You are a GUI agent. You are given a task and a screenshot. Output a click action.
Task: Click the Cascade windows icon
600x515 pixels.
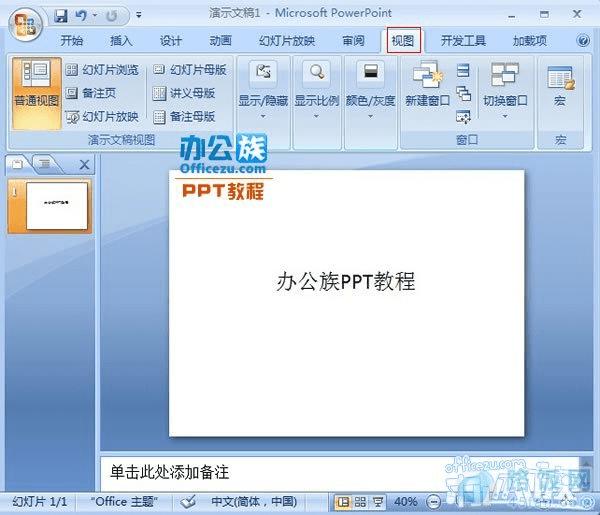pyautogui.click(x=463, y=93)
